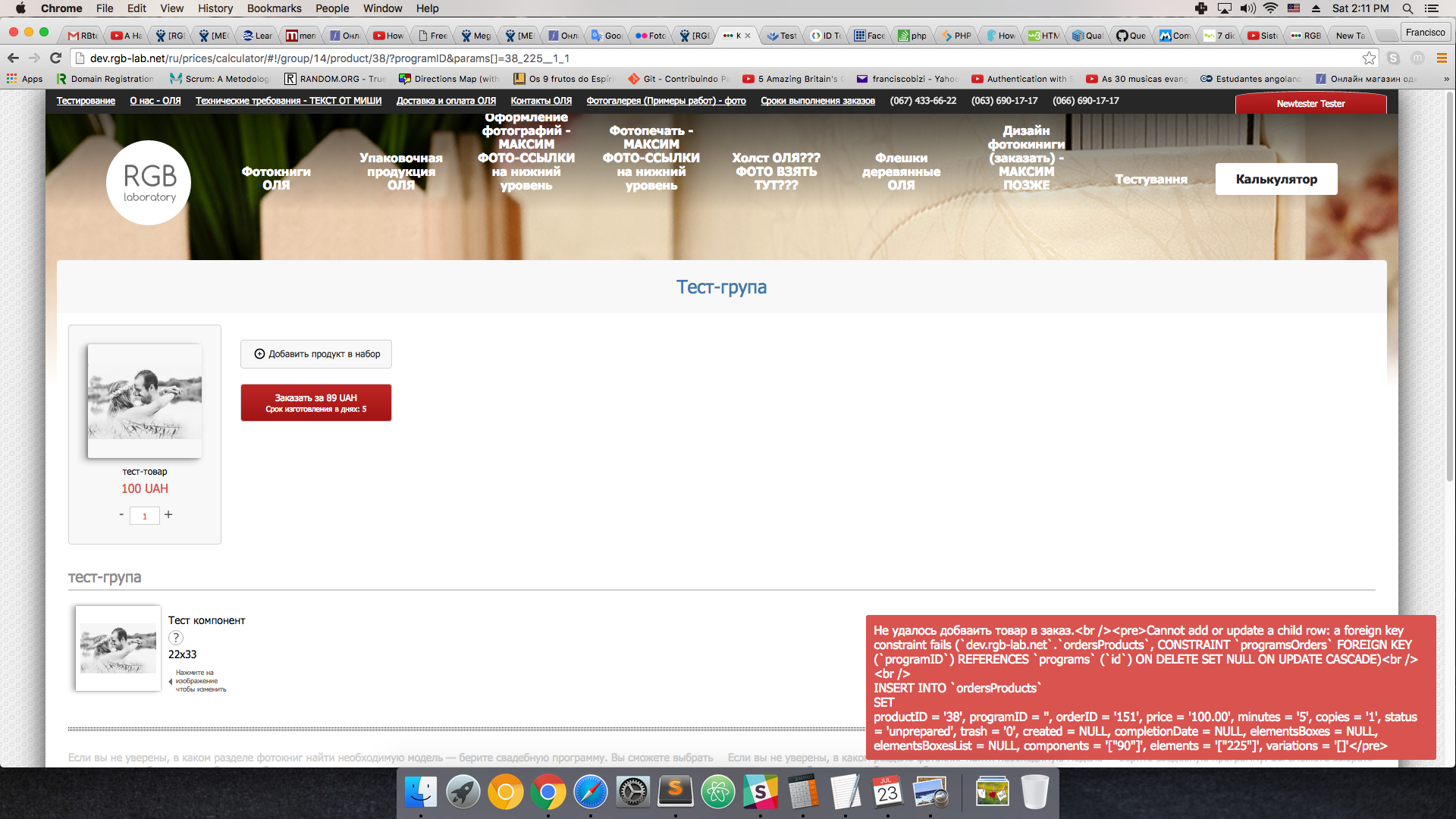
Task: Open Sublime Text from the dock
Action: (x=675, y=792)
